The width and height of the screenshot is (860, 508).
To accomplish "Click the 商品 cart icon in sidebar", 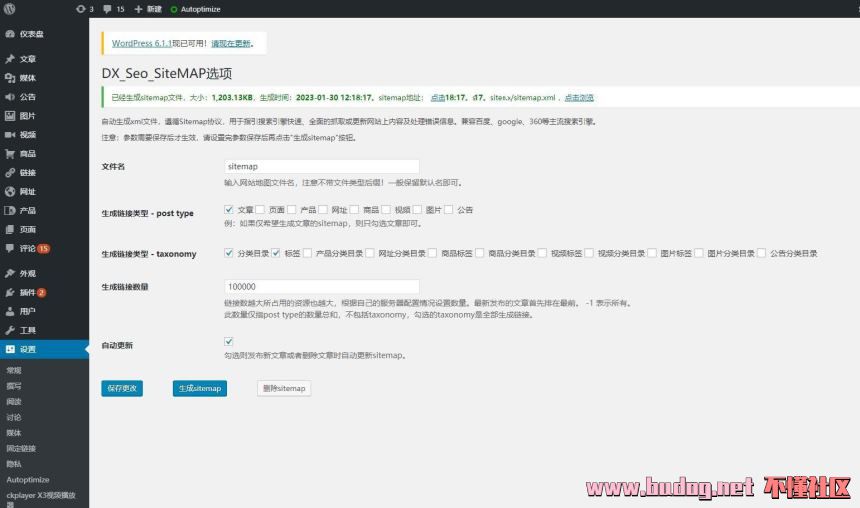I will tap(10, 154).
